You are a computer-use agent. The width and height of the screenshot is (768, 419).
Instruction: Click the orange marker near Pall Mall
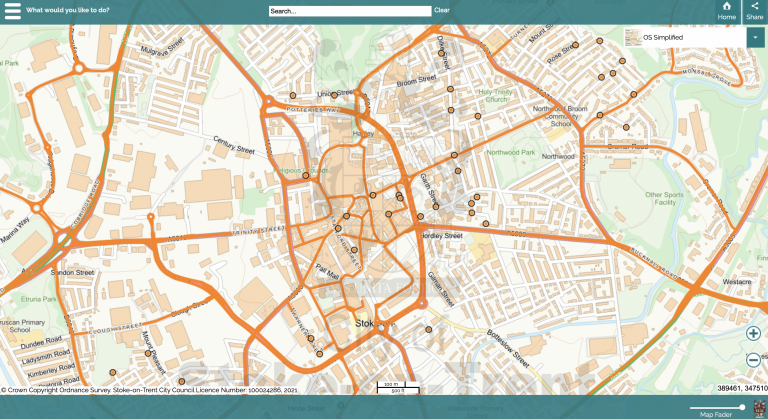click(354, 250)
